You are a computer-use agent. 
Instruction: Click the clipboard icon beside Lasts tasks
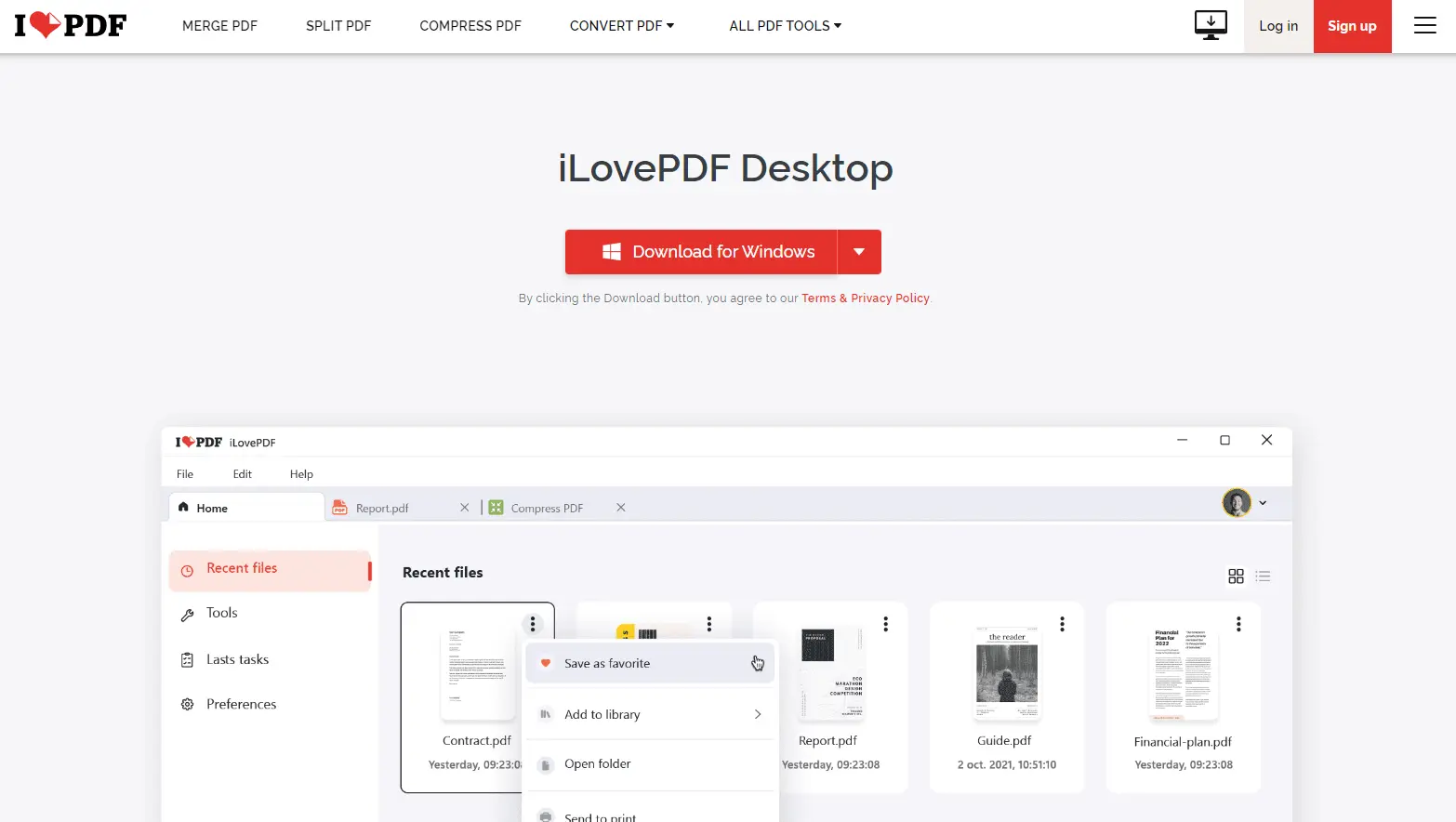pyautogui.click(x=187, y=659)
